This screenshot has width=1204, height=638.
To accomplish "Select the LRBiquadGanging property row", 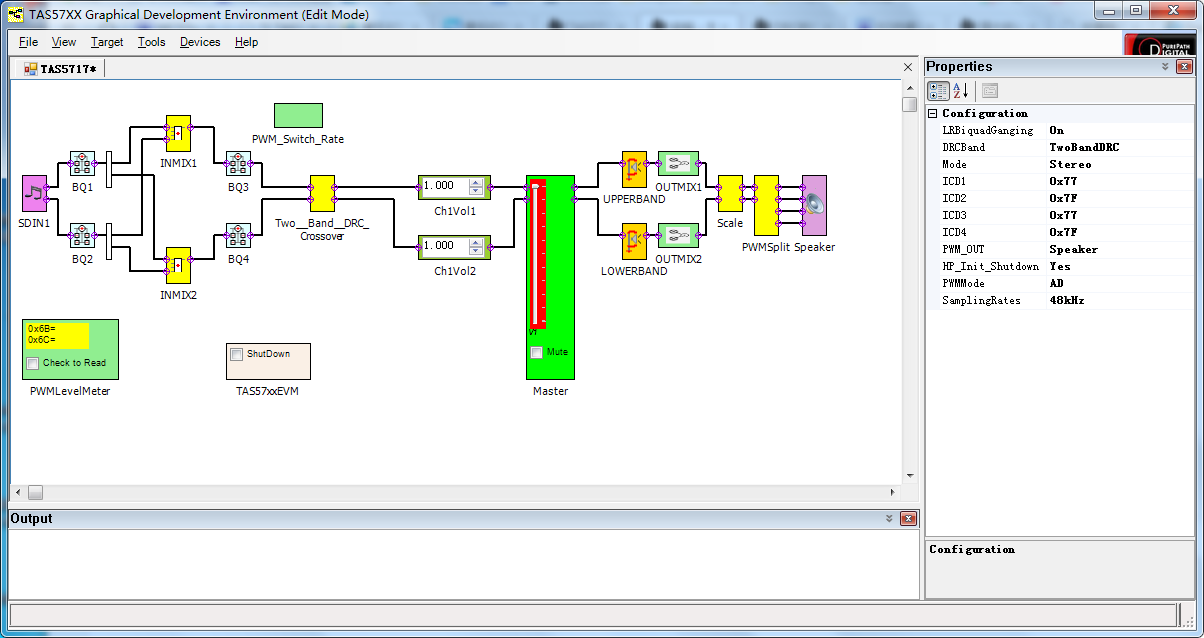I will coord(1060,130).
